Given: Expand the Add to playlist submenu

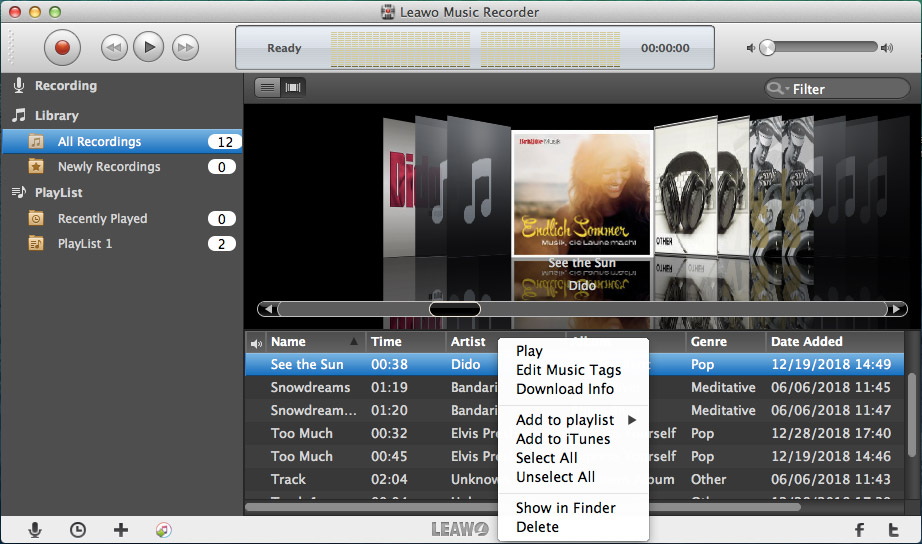Looking at the screenshot, I should (x=573, y=420).
